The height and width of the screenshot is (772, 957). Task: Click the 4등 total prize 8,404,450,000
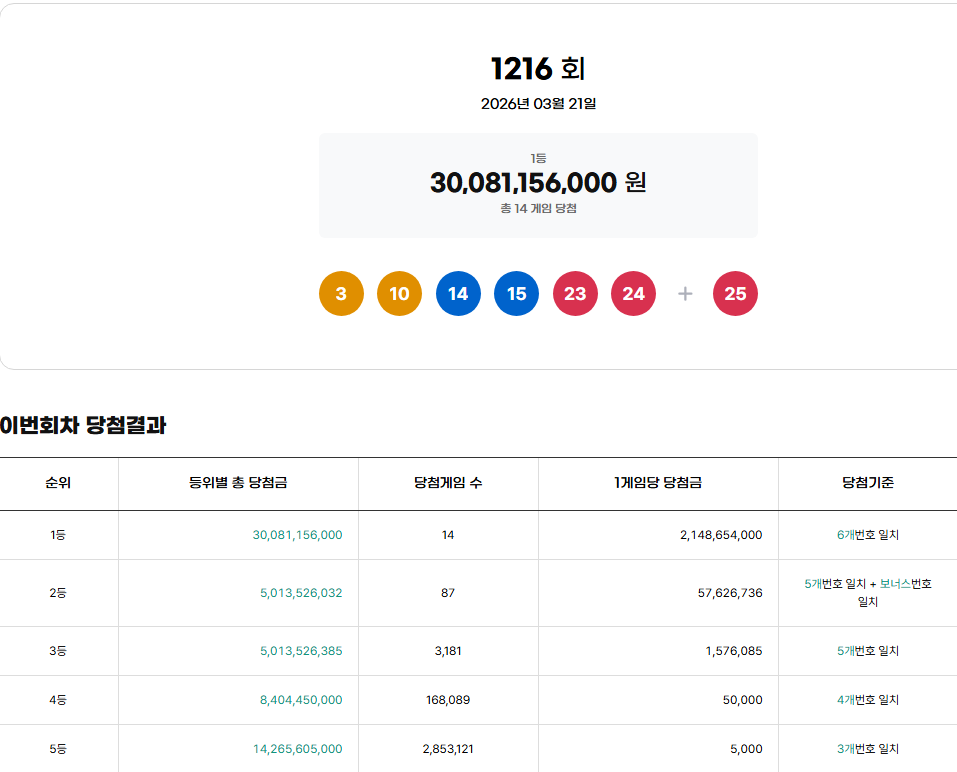tap(301, 700)
